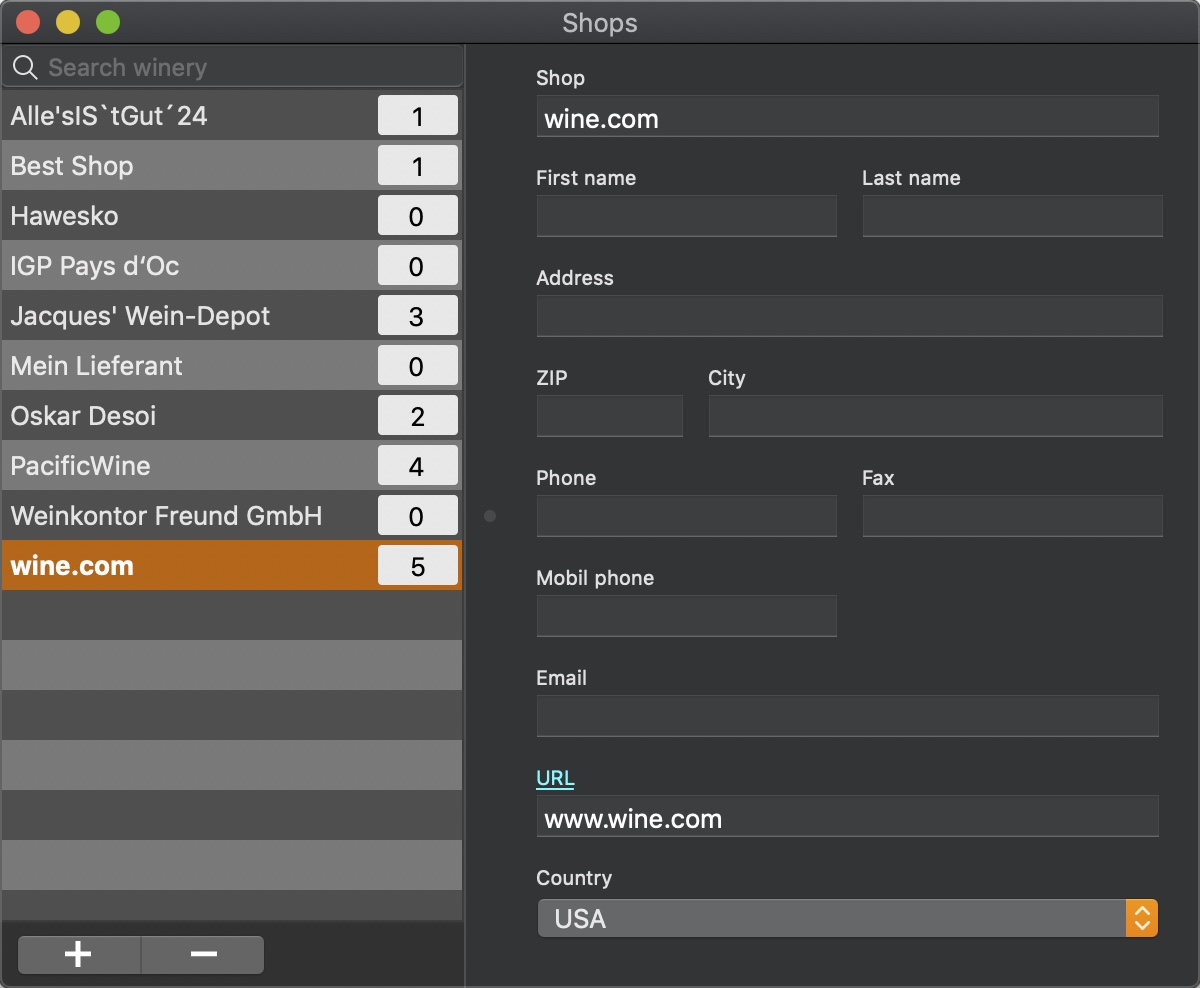Add a new shop with plus button
The width and height of the screenshot is (1200, 988).
point(79,955)
